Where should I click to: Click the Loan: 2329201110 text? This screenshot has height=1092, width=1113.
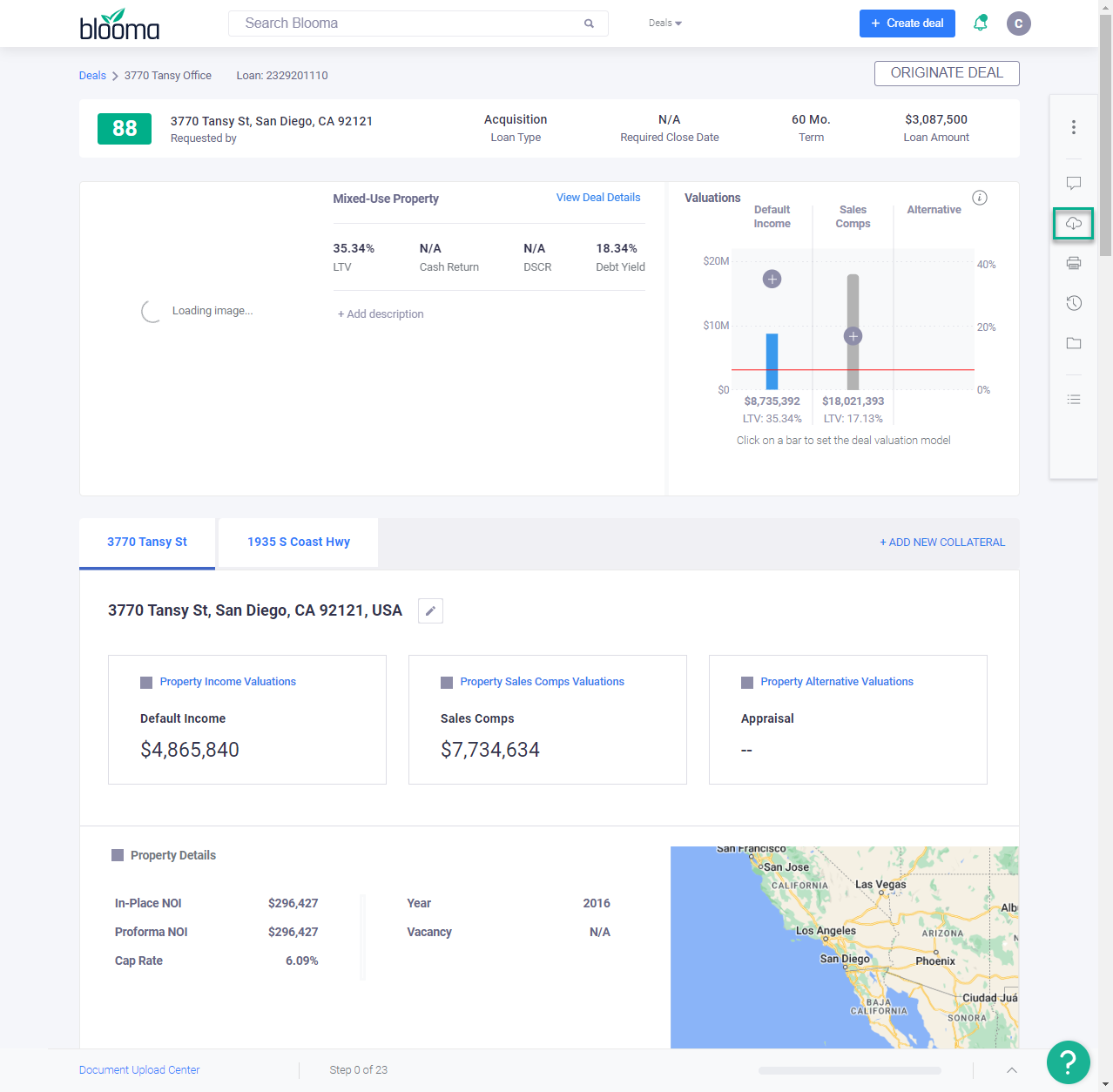tap(282, 76)
